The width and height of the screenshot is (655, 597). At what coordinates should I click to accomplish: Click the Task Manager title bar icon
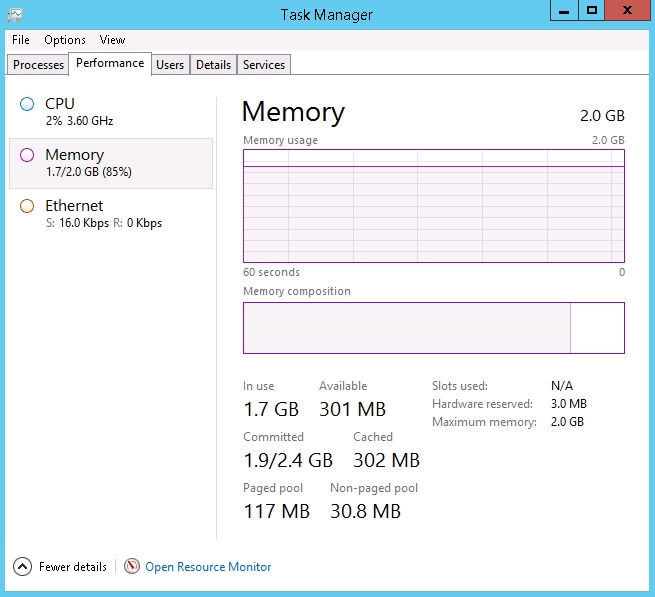(15, 15)
